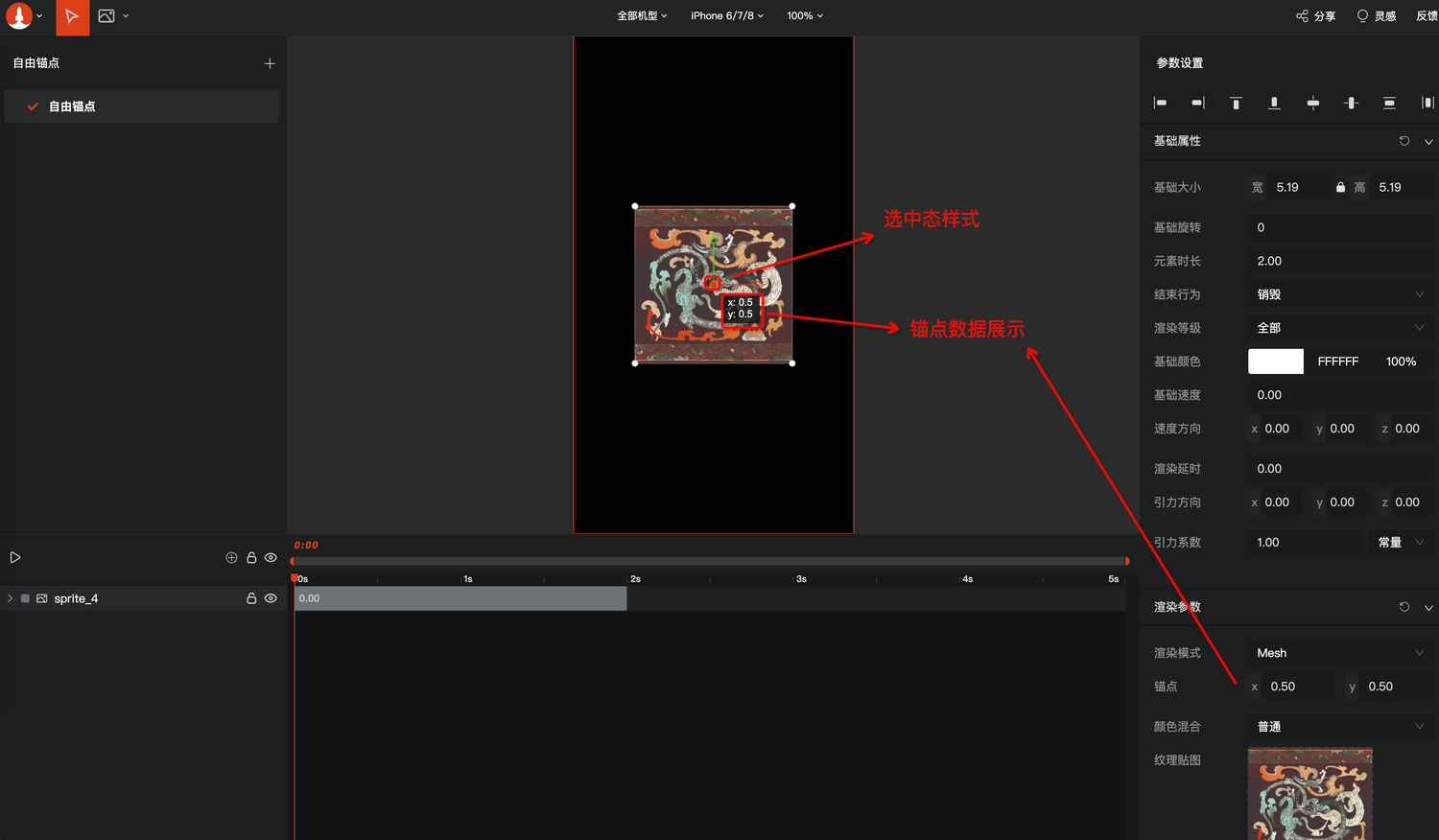Viewport: 1439px width, 840px height.
Task: Toggle visibility for all timeline layers
Action: tap(271, 557)
